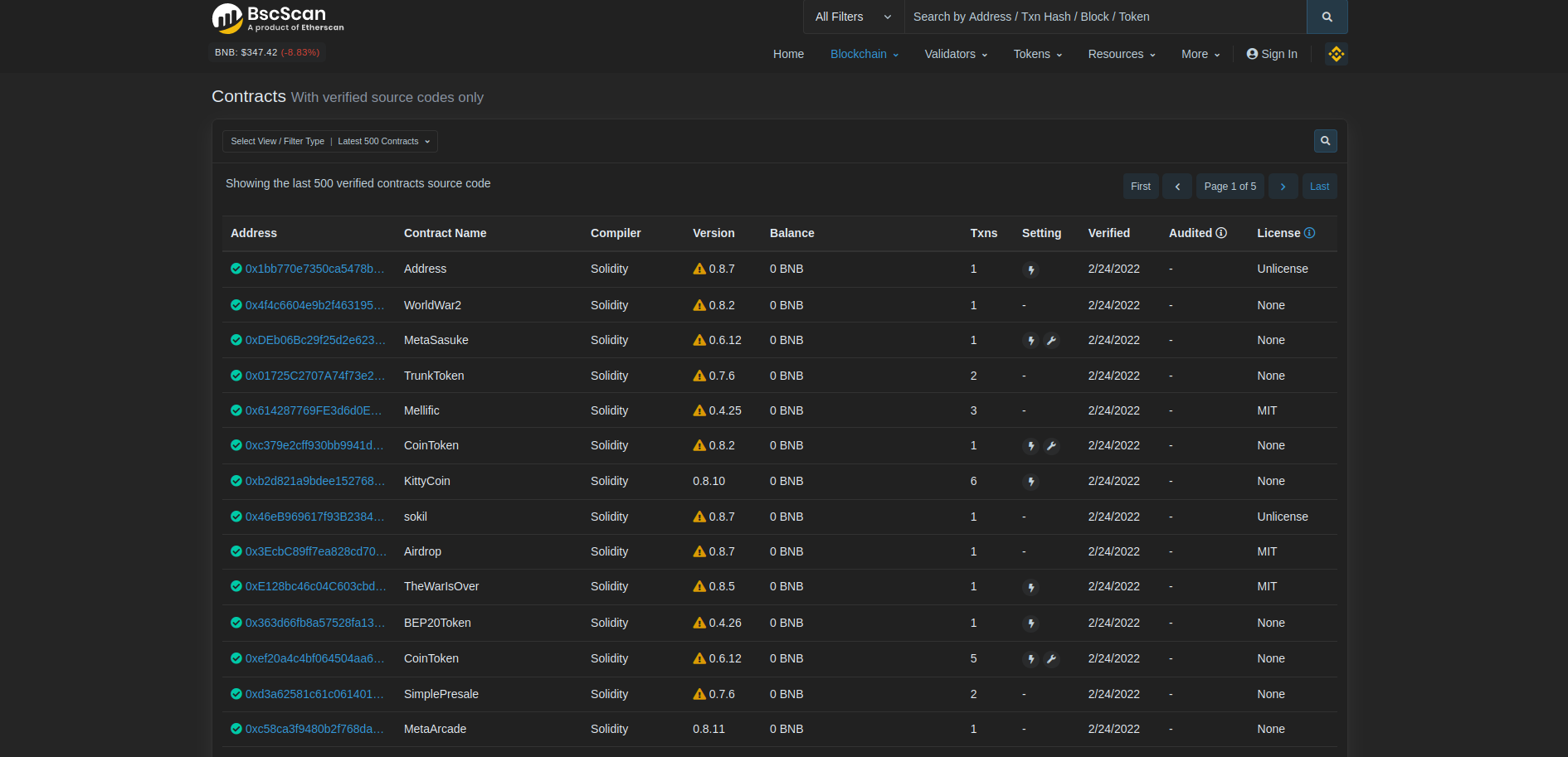Open contract address 0x614287769FE3d6d0E...

[x=314, y=410]
